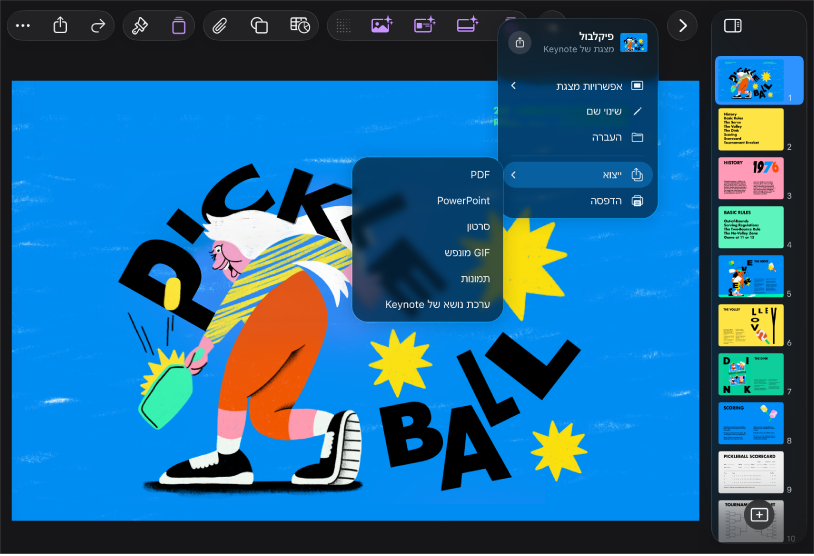The height and width of the screenshot is (556, 814).
Task: Select slide 8 Scoring thumbnail
Action: [751, 423]
